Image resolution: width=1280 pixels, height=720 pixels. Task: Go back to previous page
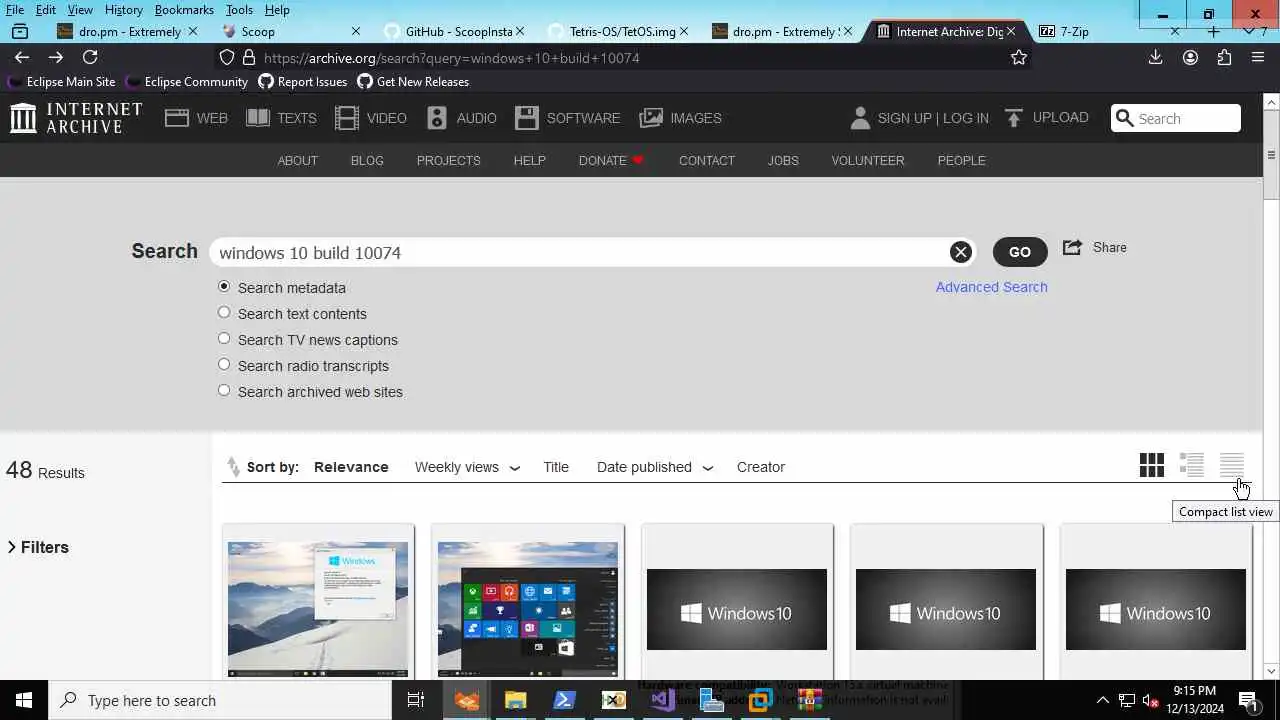point(22,57)
